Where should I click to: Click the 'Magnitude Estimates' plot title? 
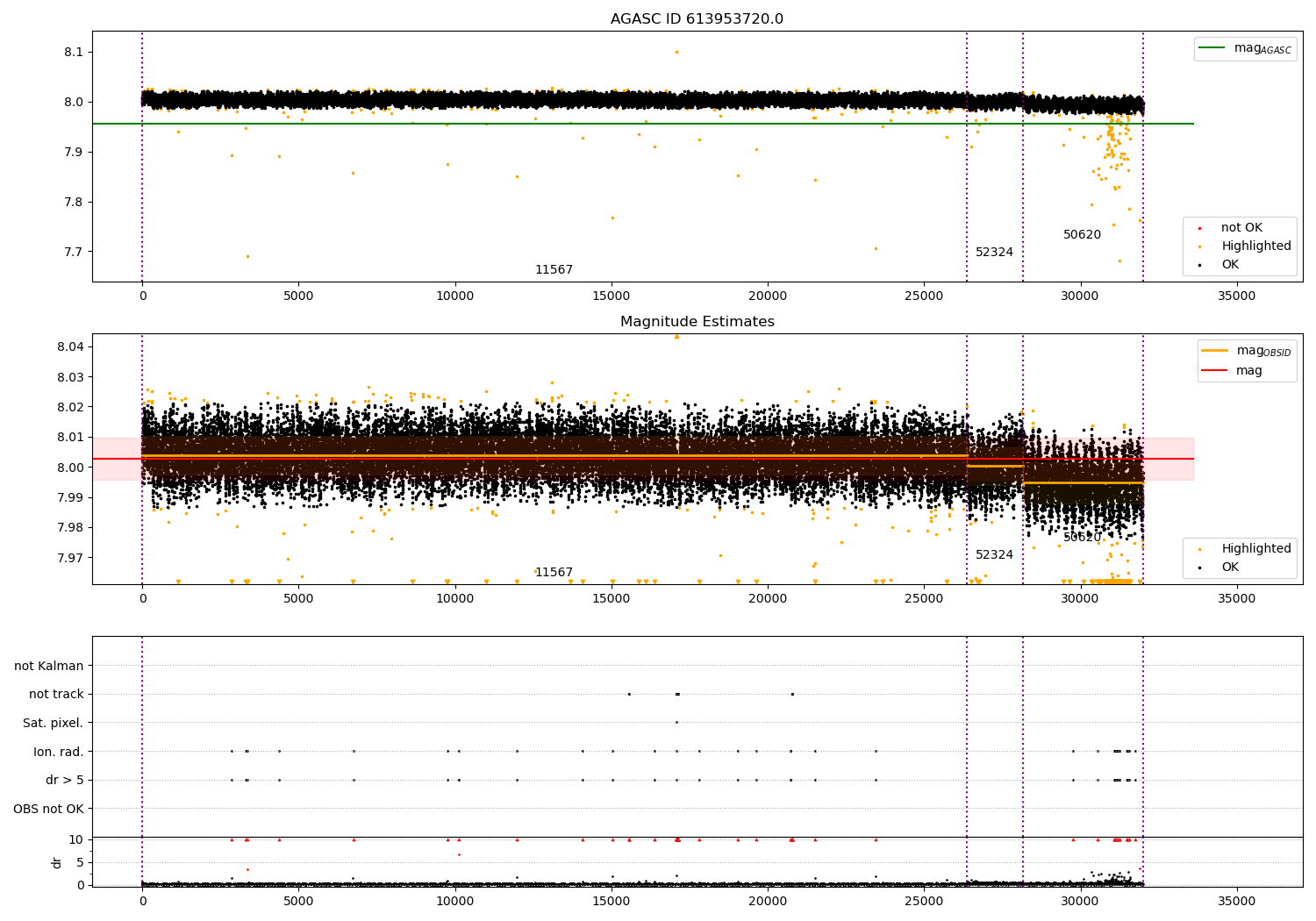[x=697, y=322]
